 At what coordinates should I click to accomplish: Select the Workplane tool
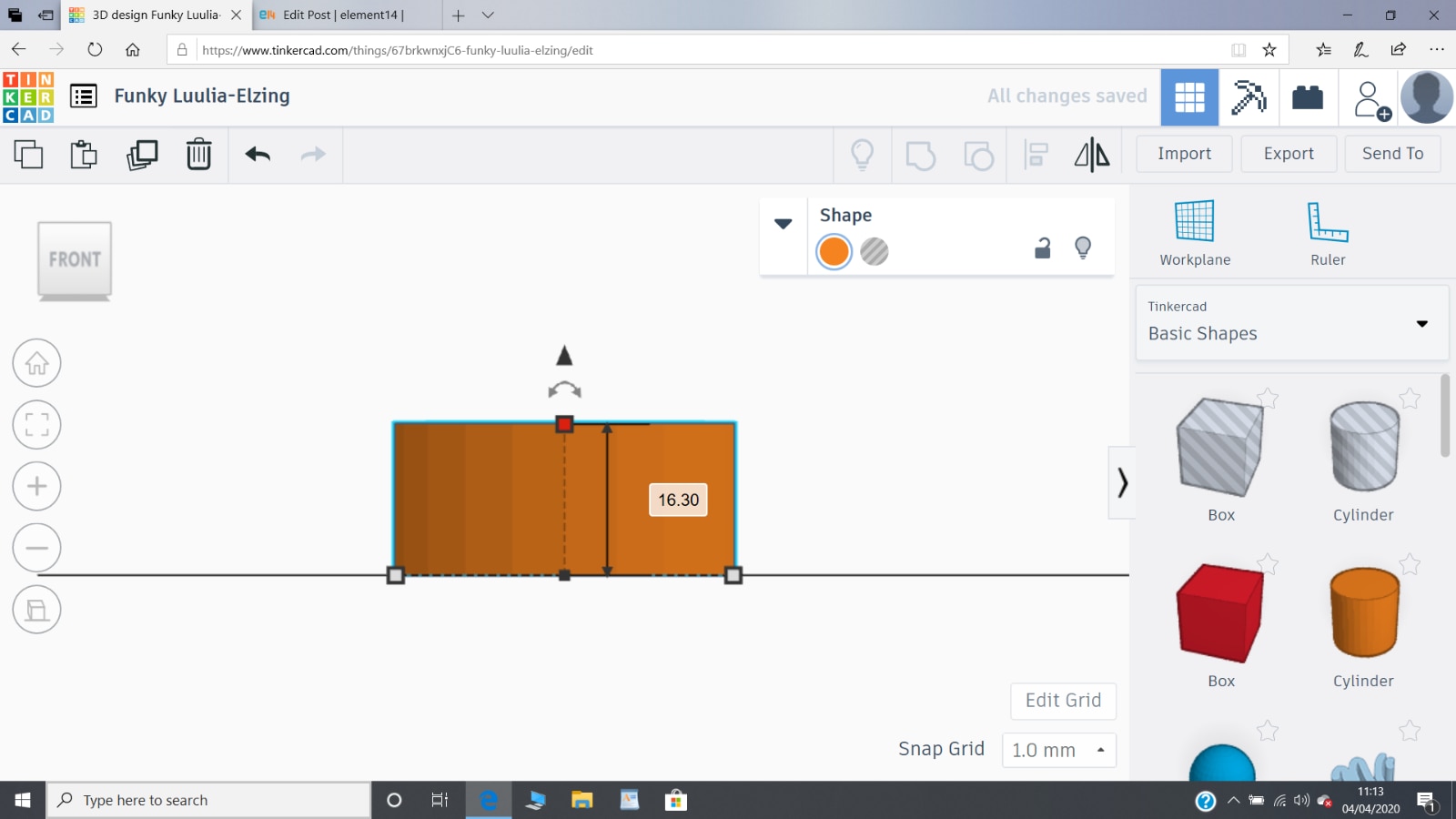tap(1195, 233)
